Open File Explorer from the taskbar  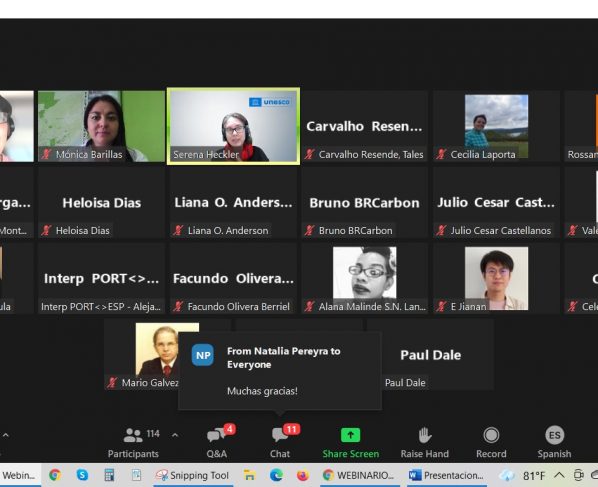(x=249, y=475)
